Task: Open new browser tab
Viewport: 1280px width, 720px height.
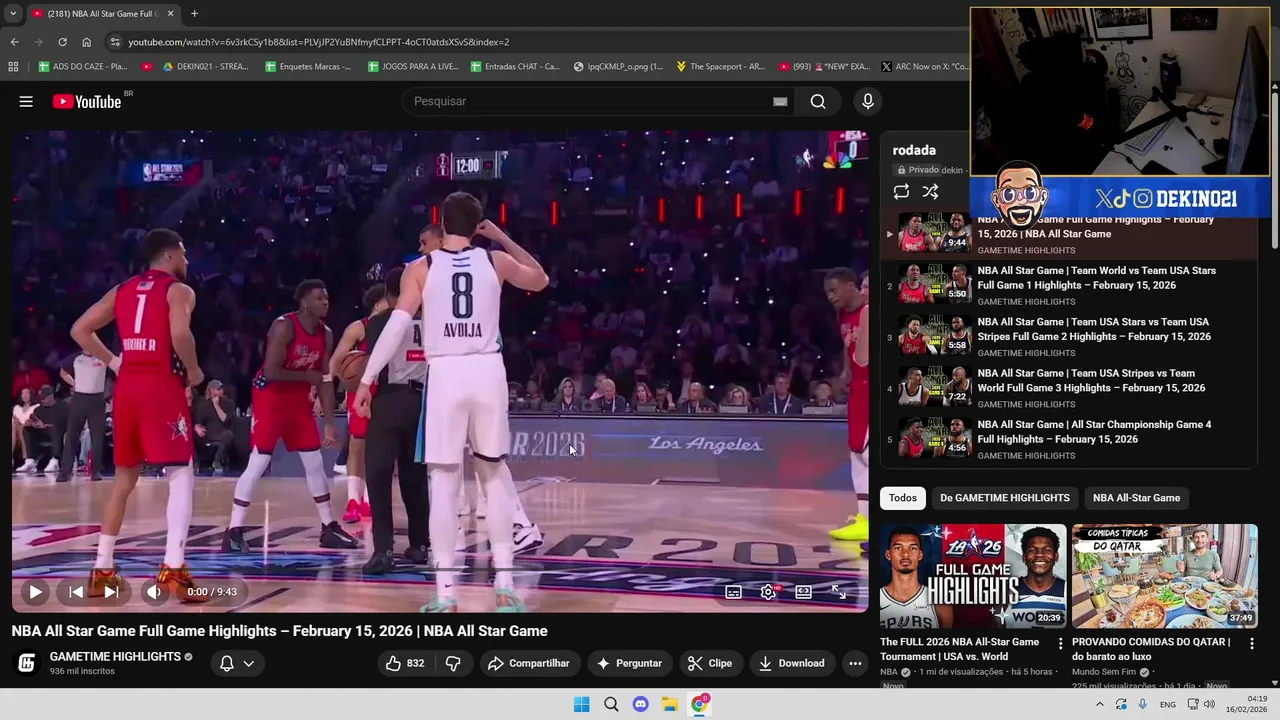Action: (x=194, y=14)
